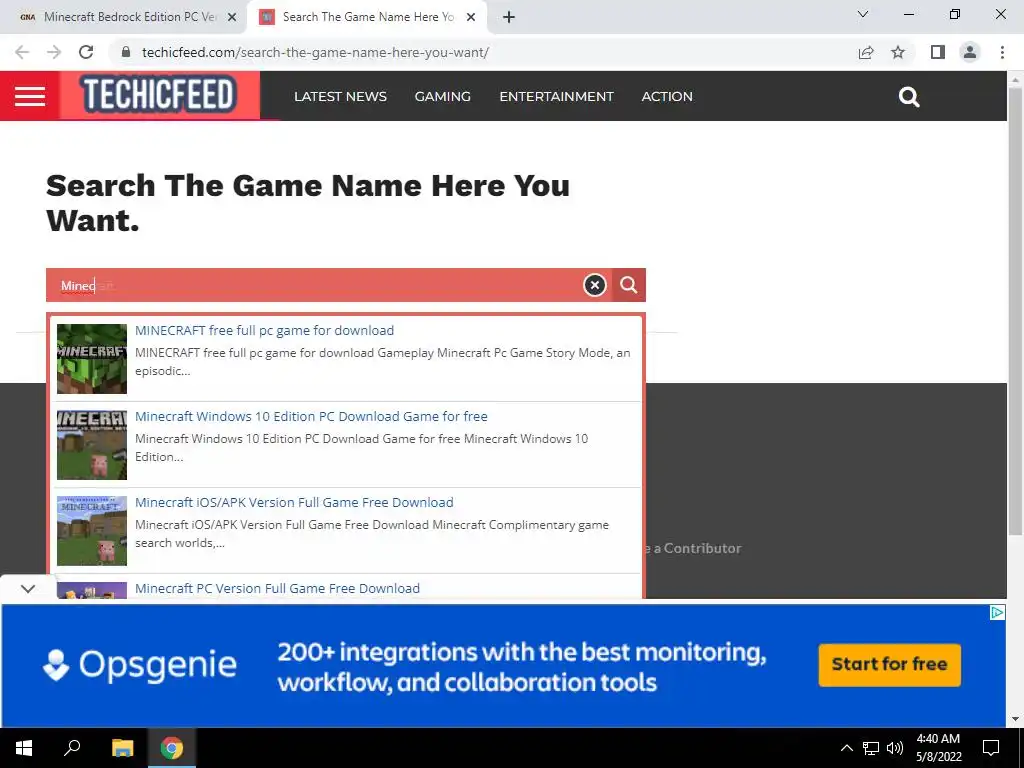Go forward in browser history
This screenshot has width=1024, height=768.
click(x=54, y=52)
